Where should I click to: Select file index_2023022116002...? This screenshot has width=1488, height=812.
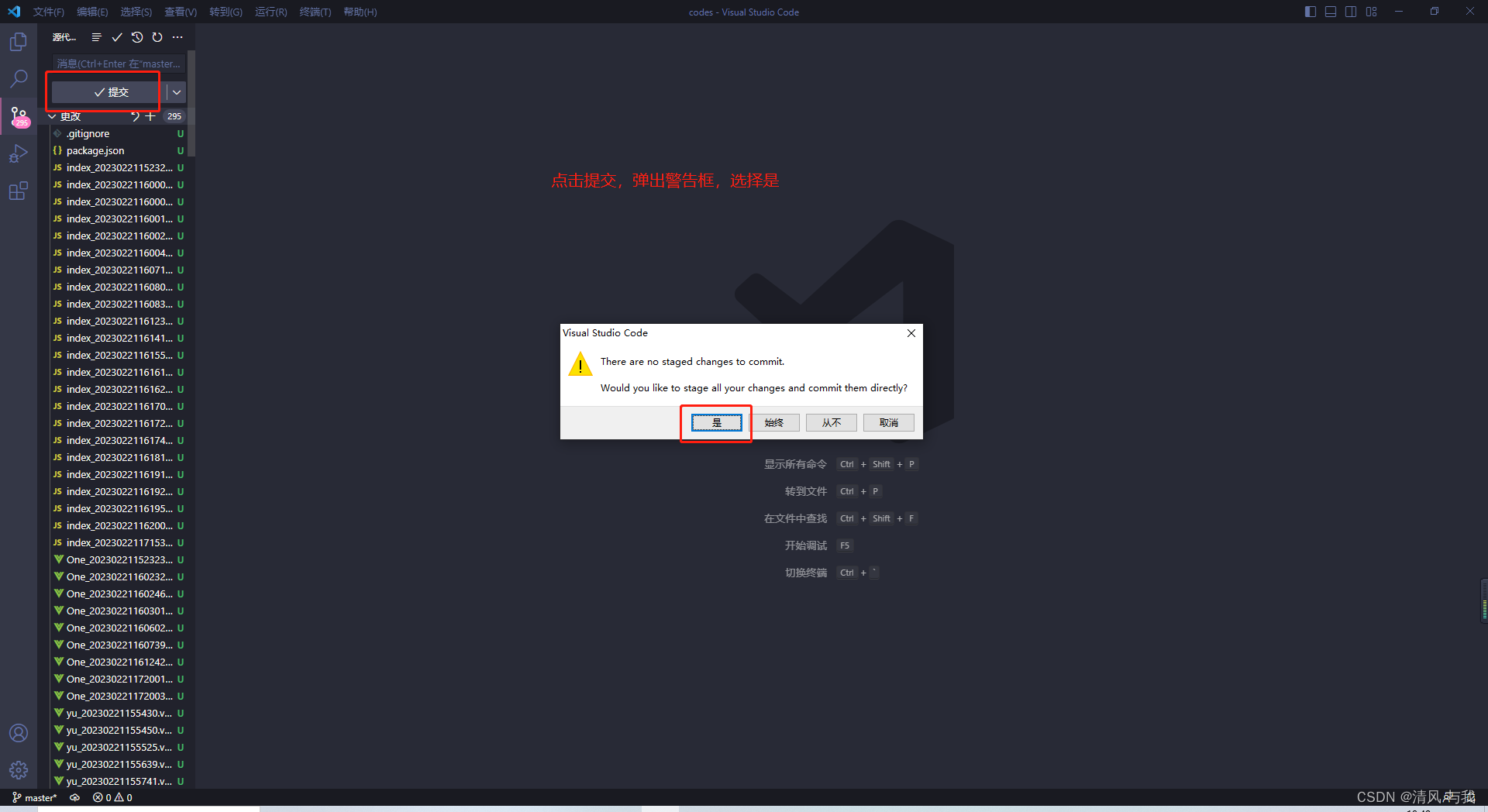116,236
